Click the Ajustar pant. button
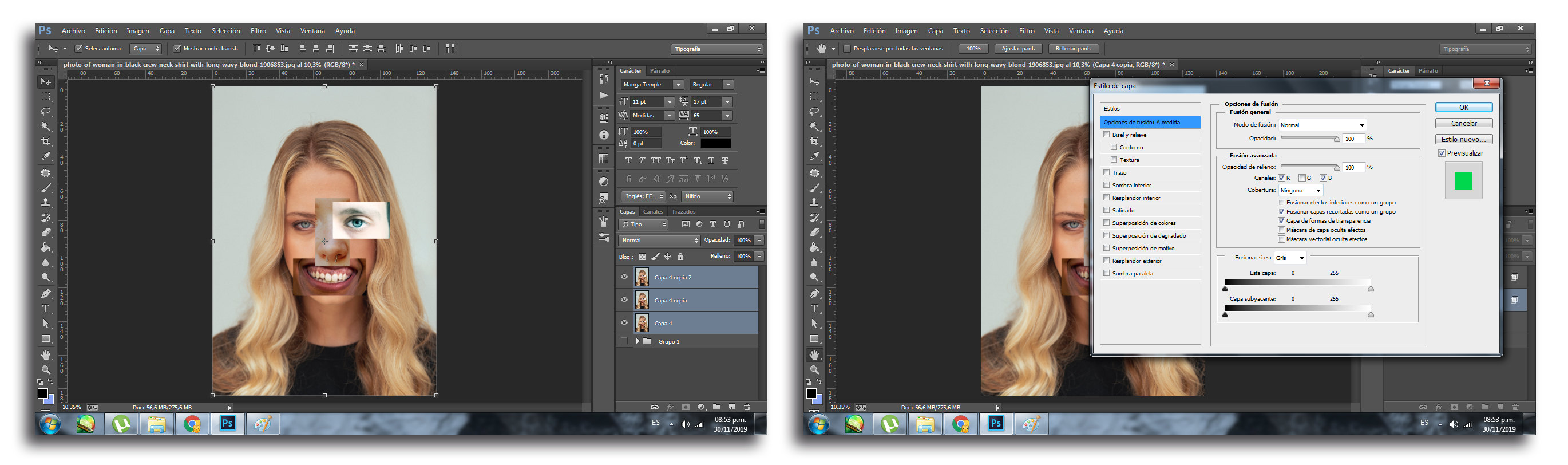This screenshot has height=465, width=1568. pyautogui.click(x=1019, y=49)
